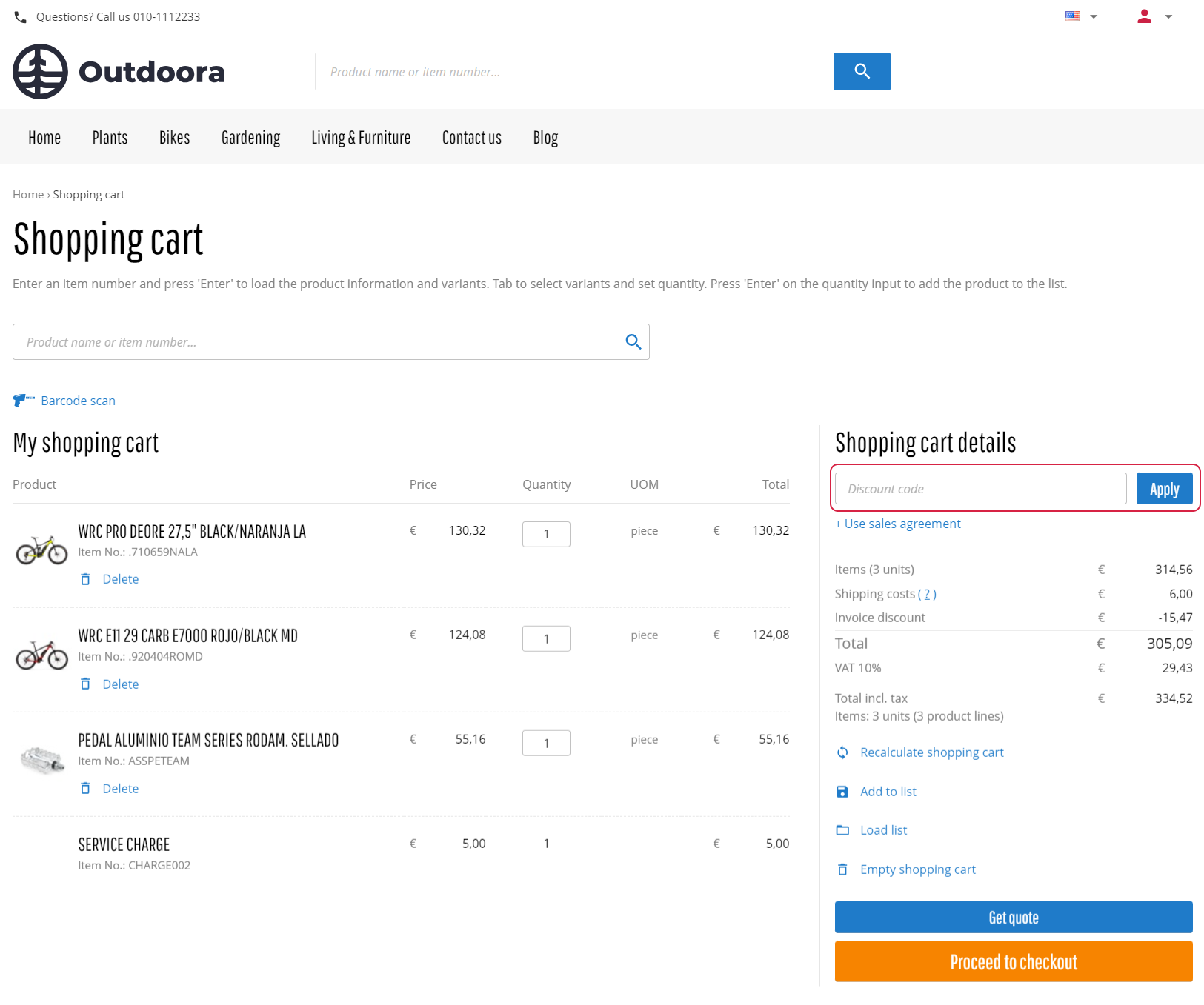Open the WRC PRO DEORE bike thumbnail
The height and width of the screenshot is (1005, 1204).
[x=42, y=550]
